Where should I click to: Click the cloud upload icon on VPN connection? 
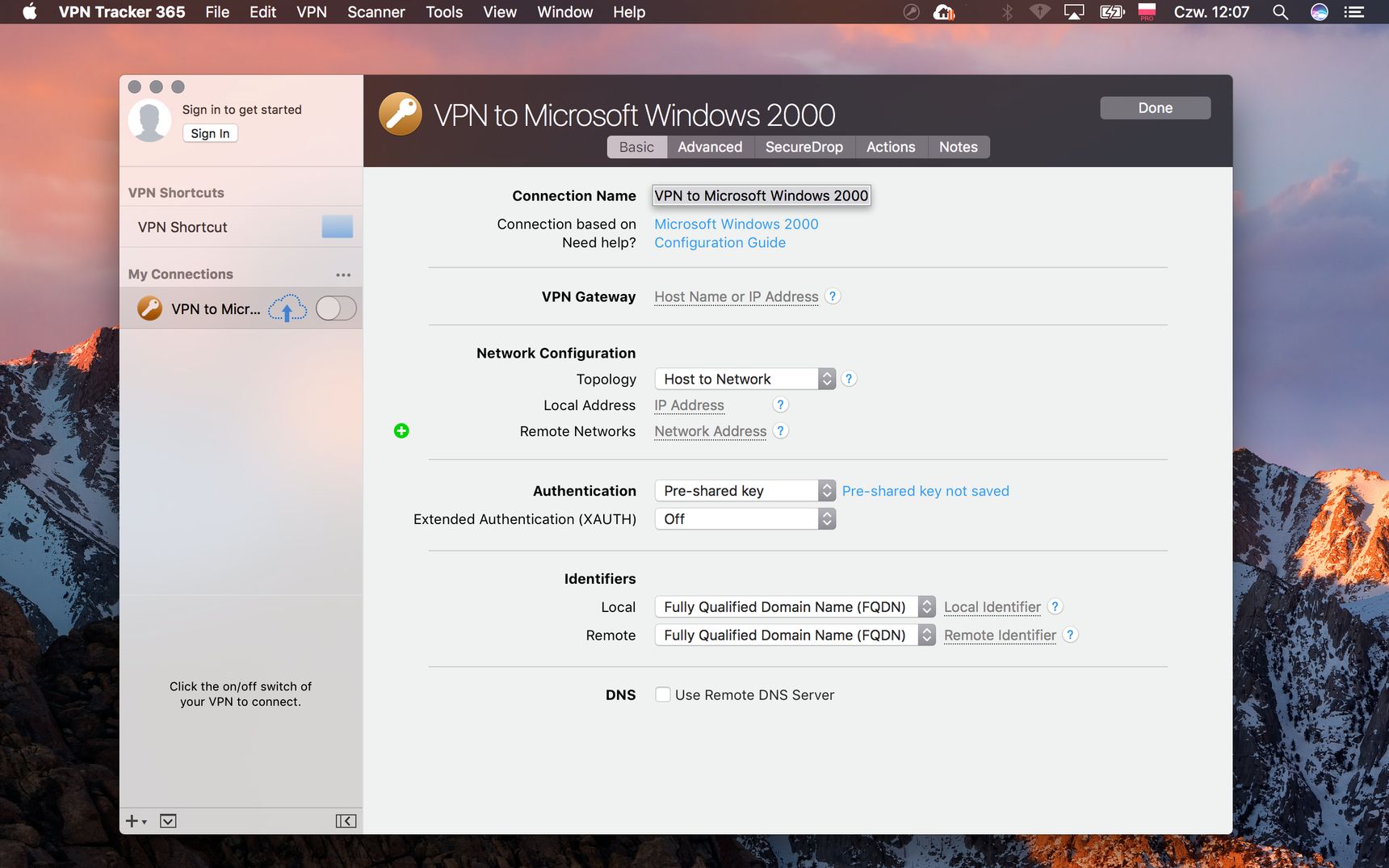pyautogui.click(x=287, y=308)
